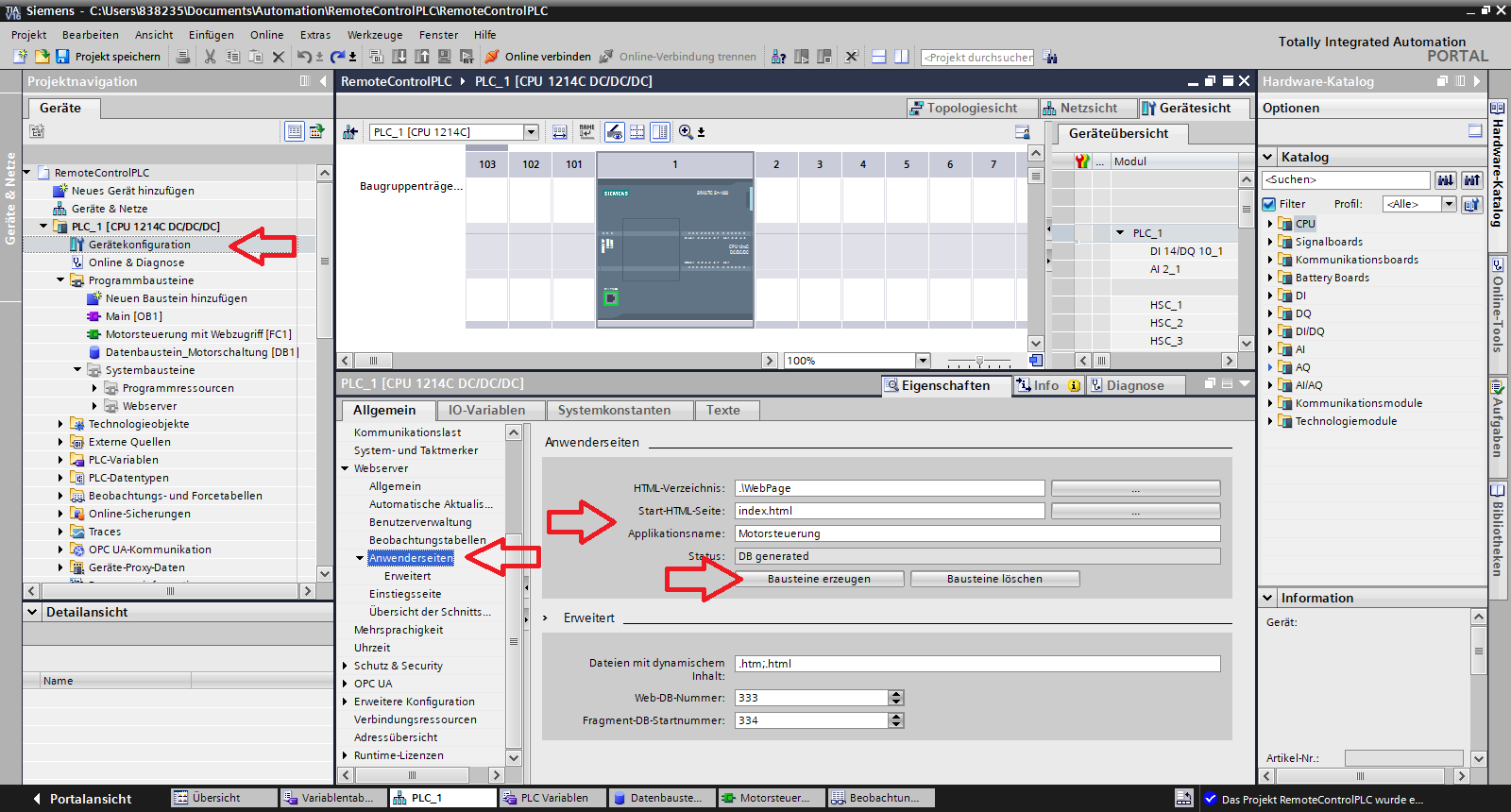Open the Topologiesicht tab
The image size is (1511, 812).
pyautogui.click(x=972, y=108)
